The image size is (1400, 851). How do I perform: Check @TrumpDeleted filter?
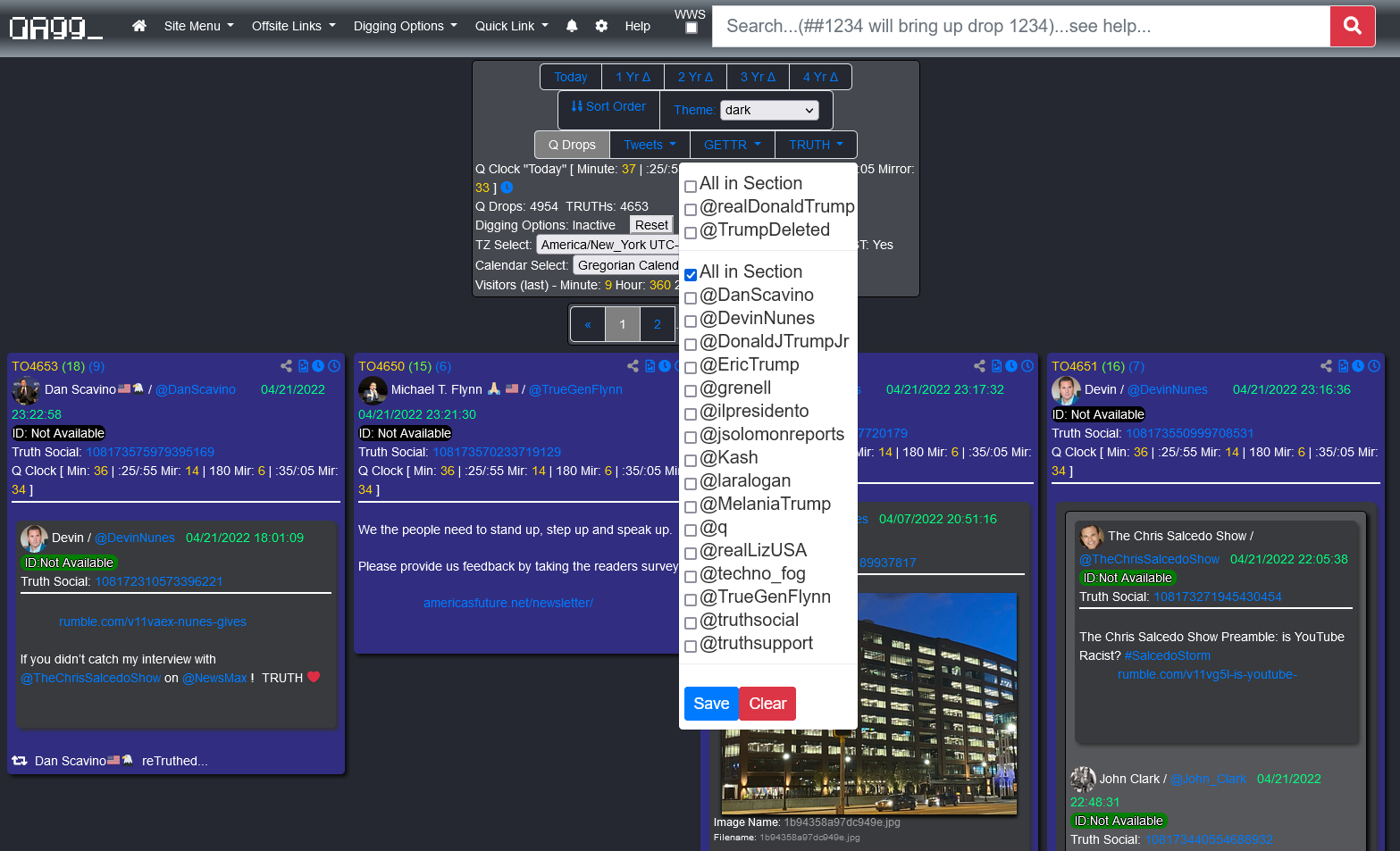[691, 233]
